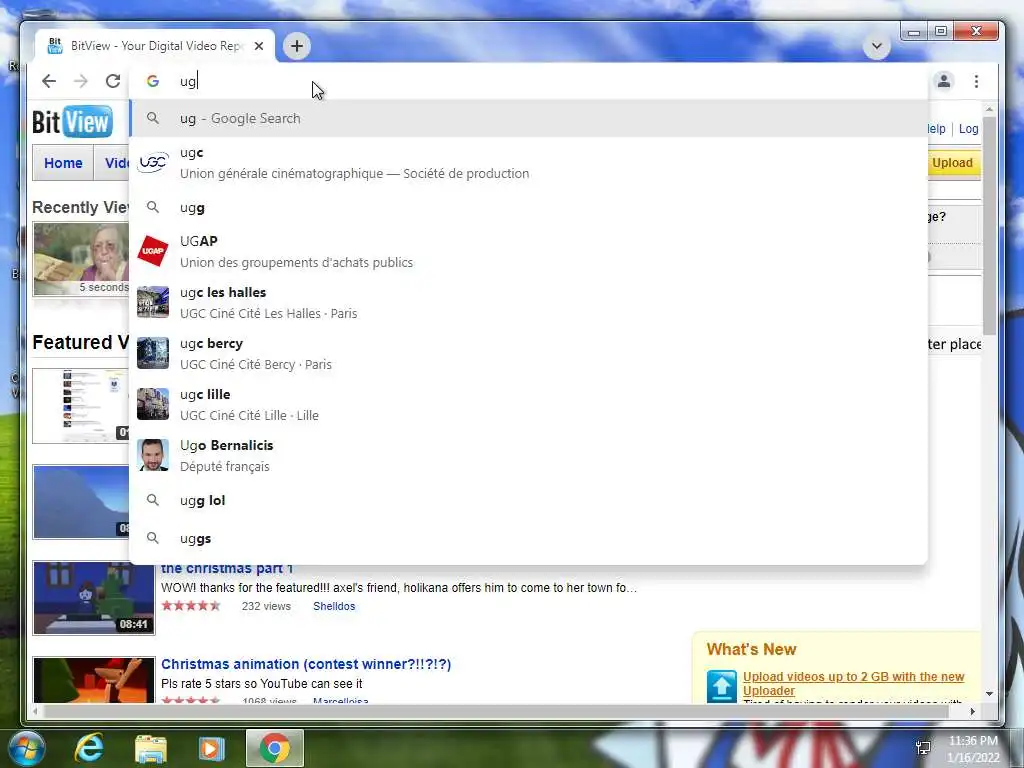Select the 'uggs' search suggestion
This screenshot has height=768, width=1024.
(x=528, y=538)
